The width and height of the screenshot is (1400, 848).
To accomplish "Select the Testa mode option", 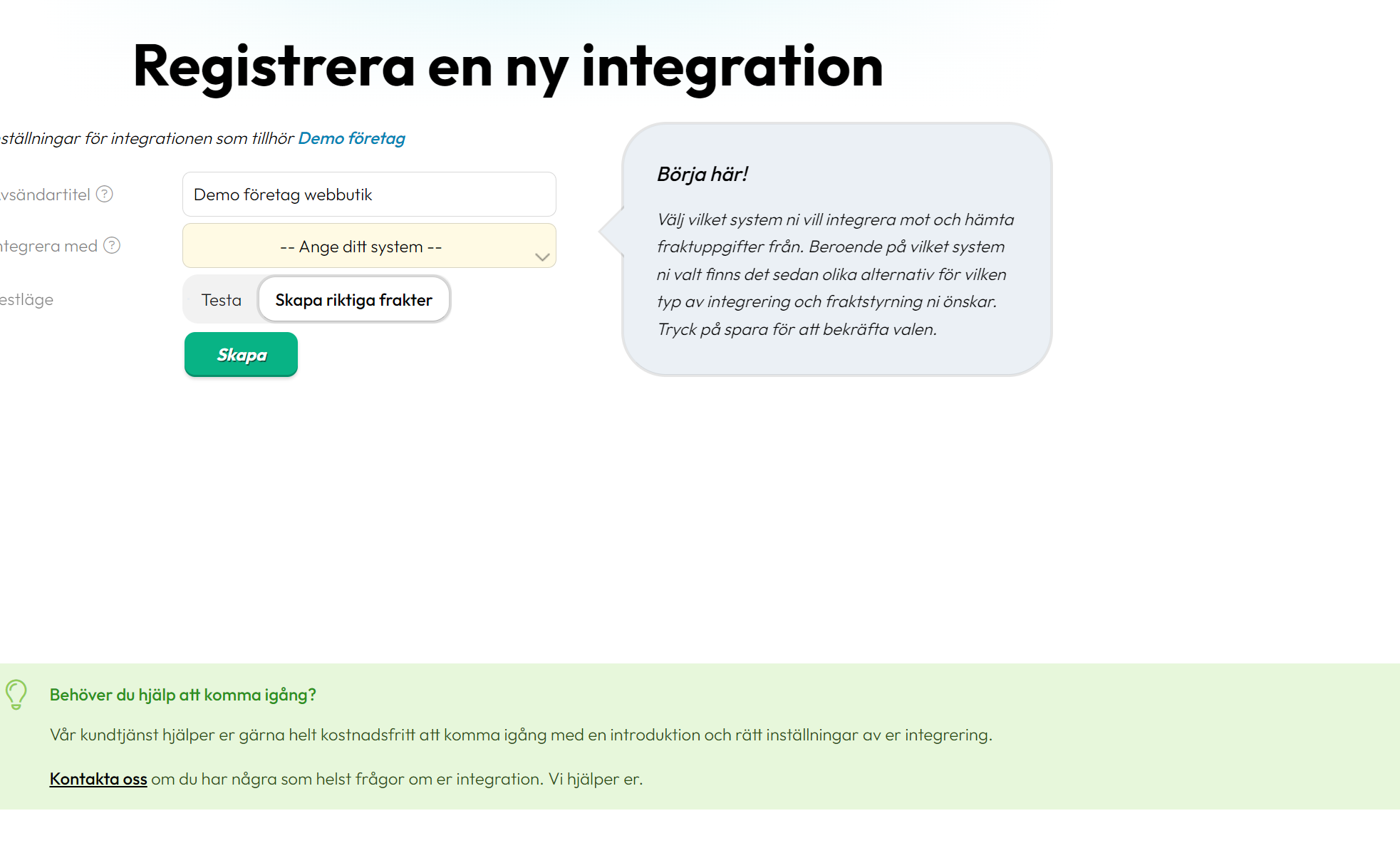I will point(222,299).
